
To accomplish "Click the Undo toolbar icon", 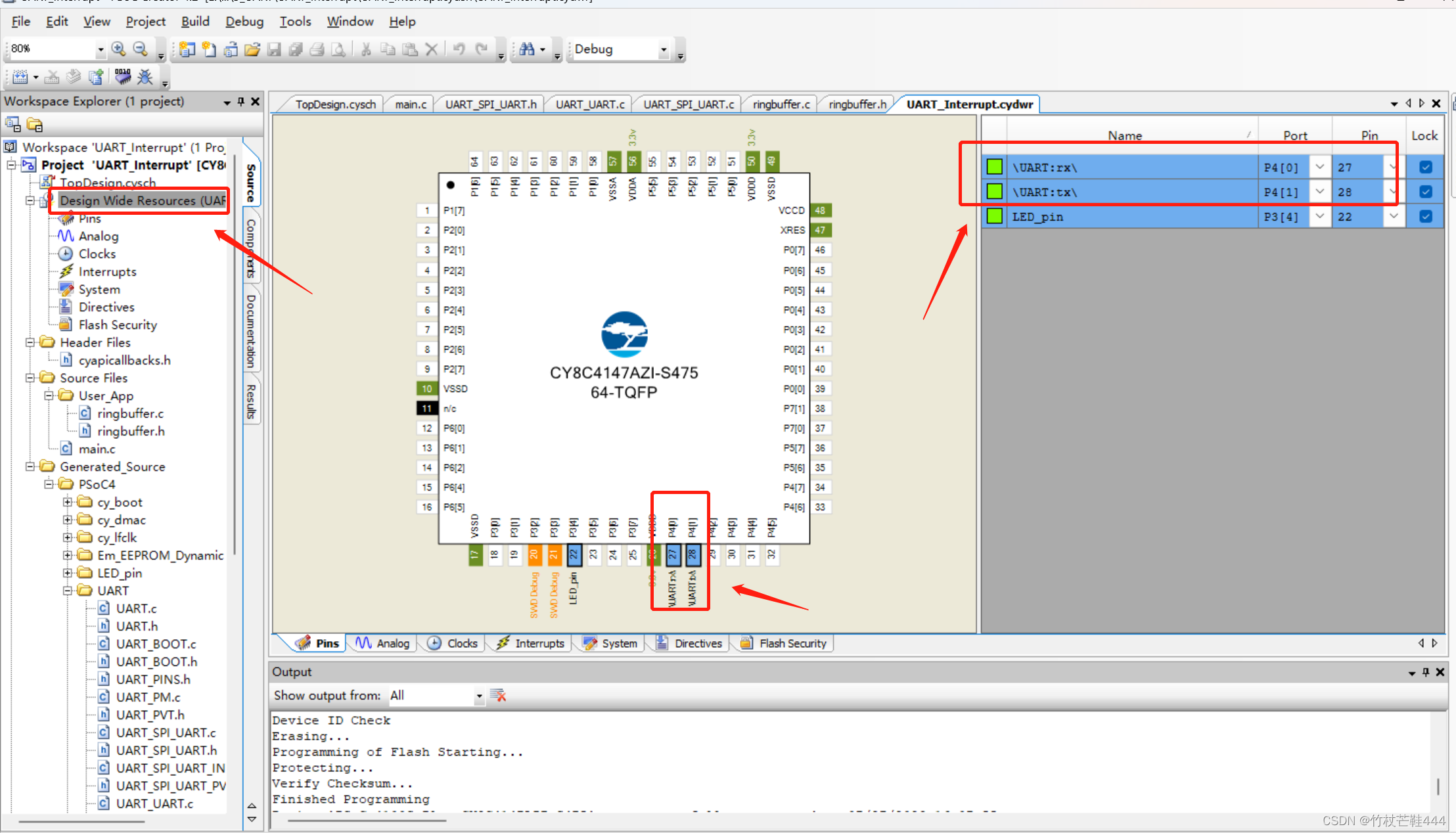I will 459,49.
